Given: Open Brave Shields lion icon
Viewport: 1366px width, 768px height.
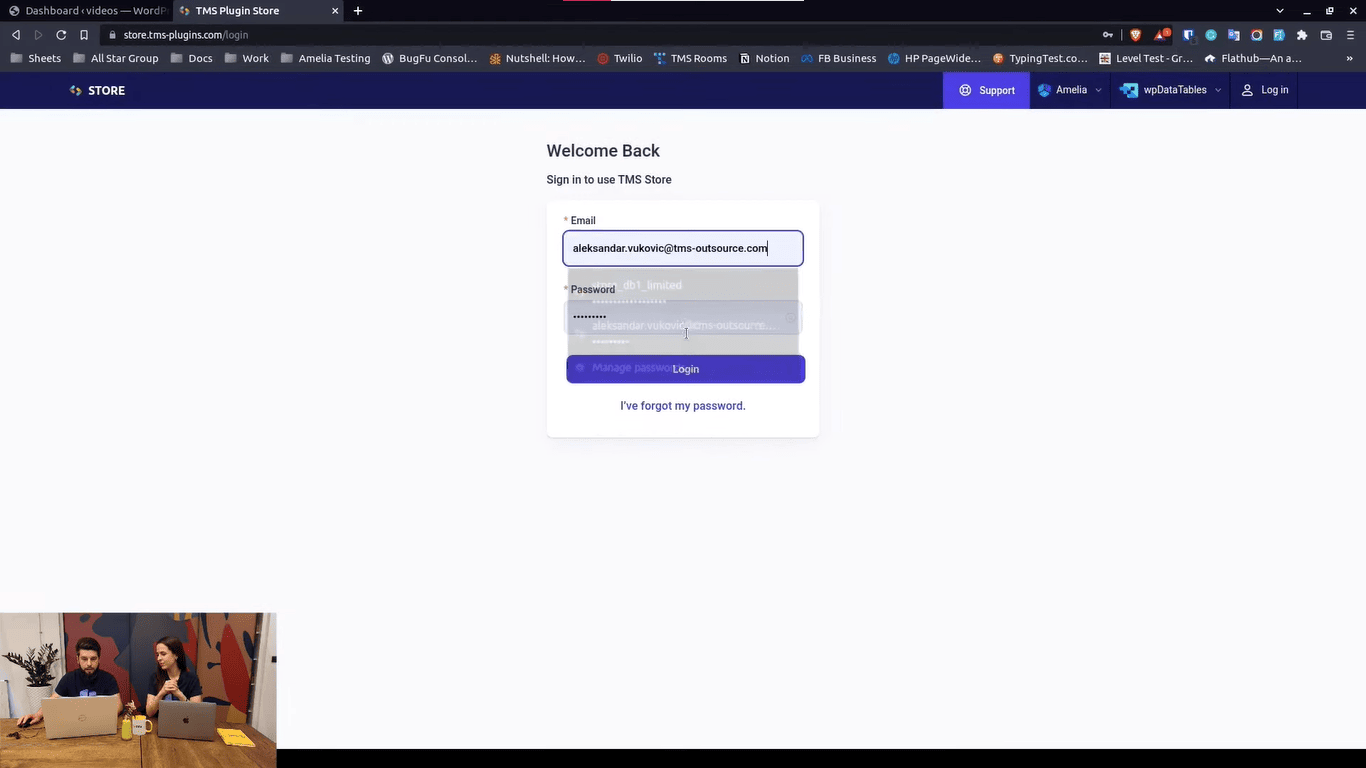Looking at the screenshot, I should click(1135, 35).
